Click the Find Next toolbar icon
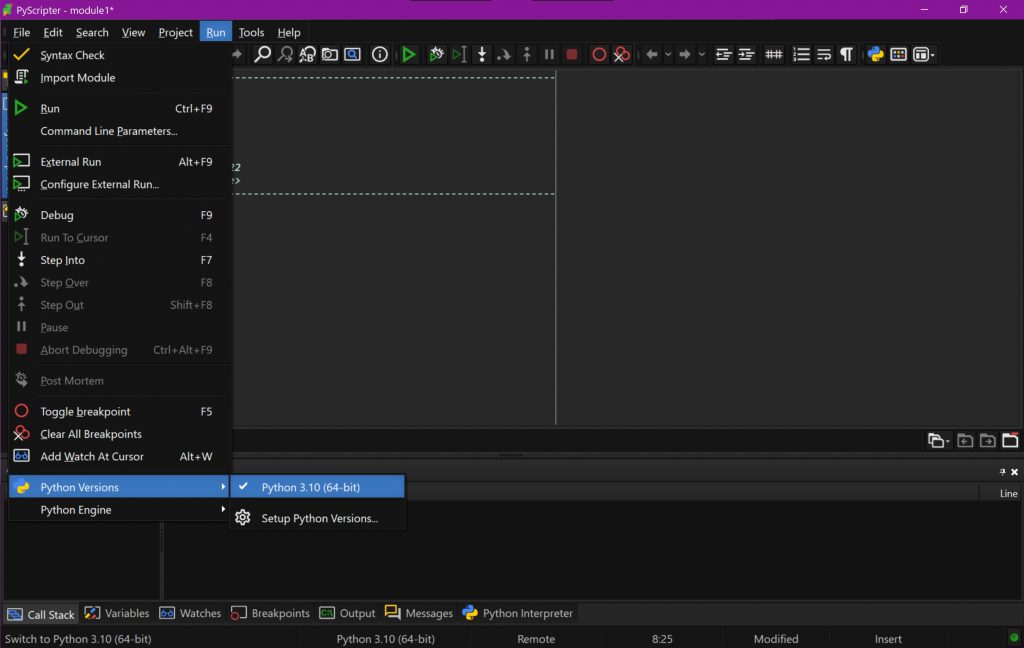This screenshot has width=1024, height=648. tap(285, 54)
